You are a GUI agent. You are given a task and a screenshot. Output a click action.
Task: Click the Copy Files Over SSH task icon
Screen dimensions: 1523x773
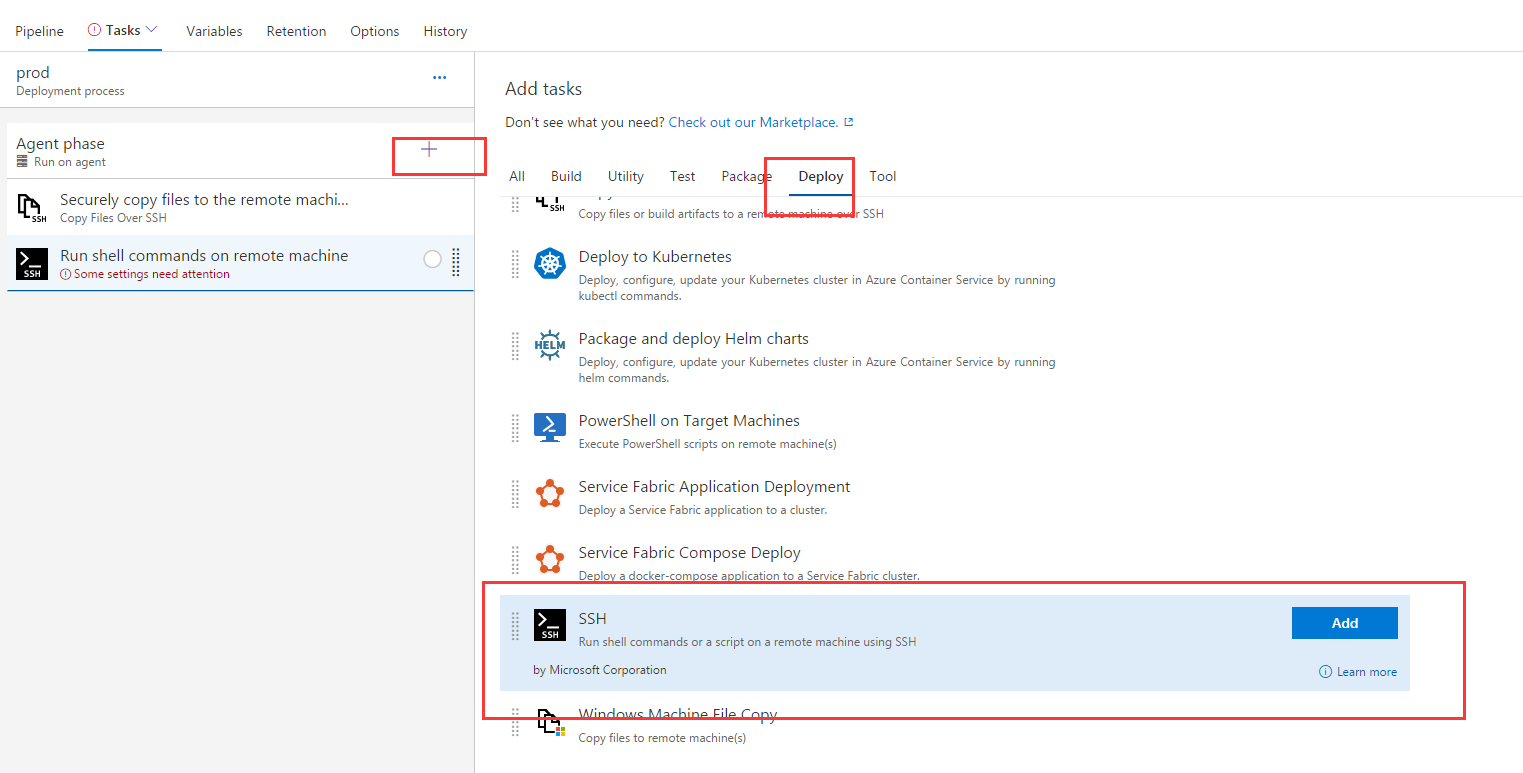(x=32, y=208)
